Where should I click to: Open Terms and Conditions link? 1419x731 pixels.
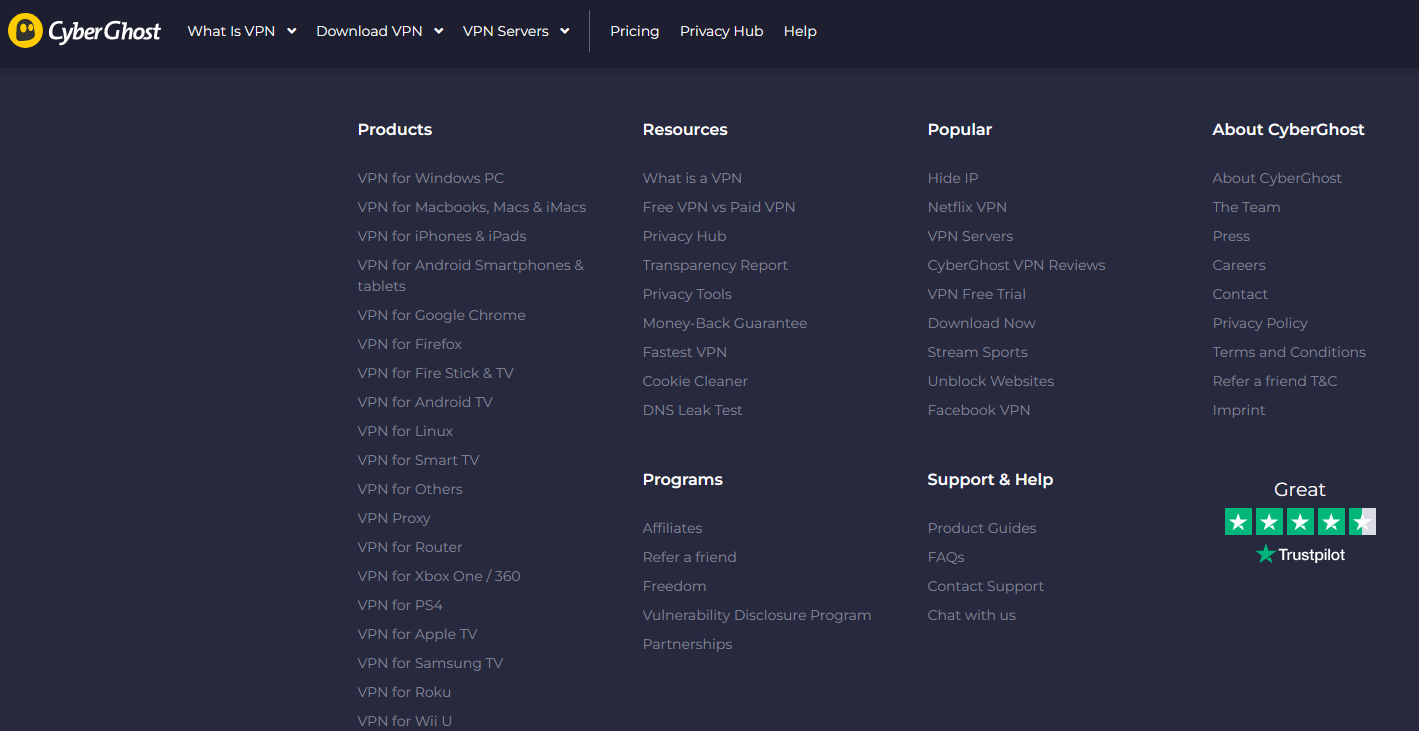[1289, 352]
